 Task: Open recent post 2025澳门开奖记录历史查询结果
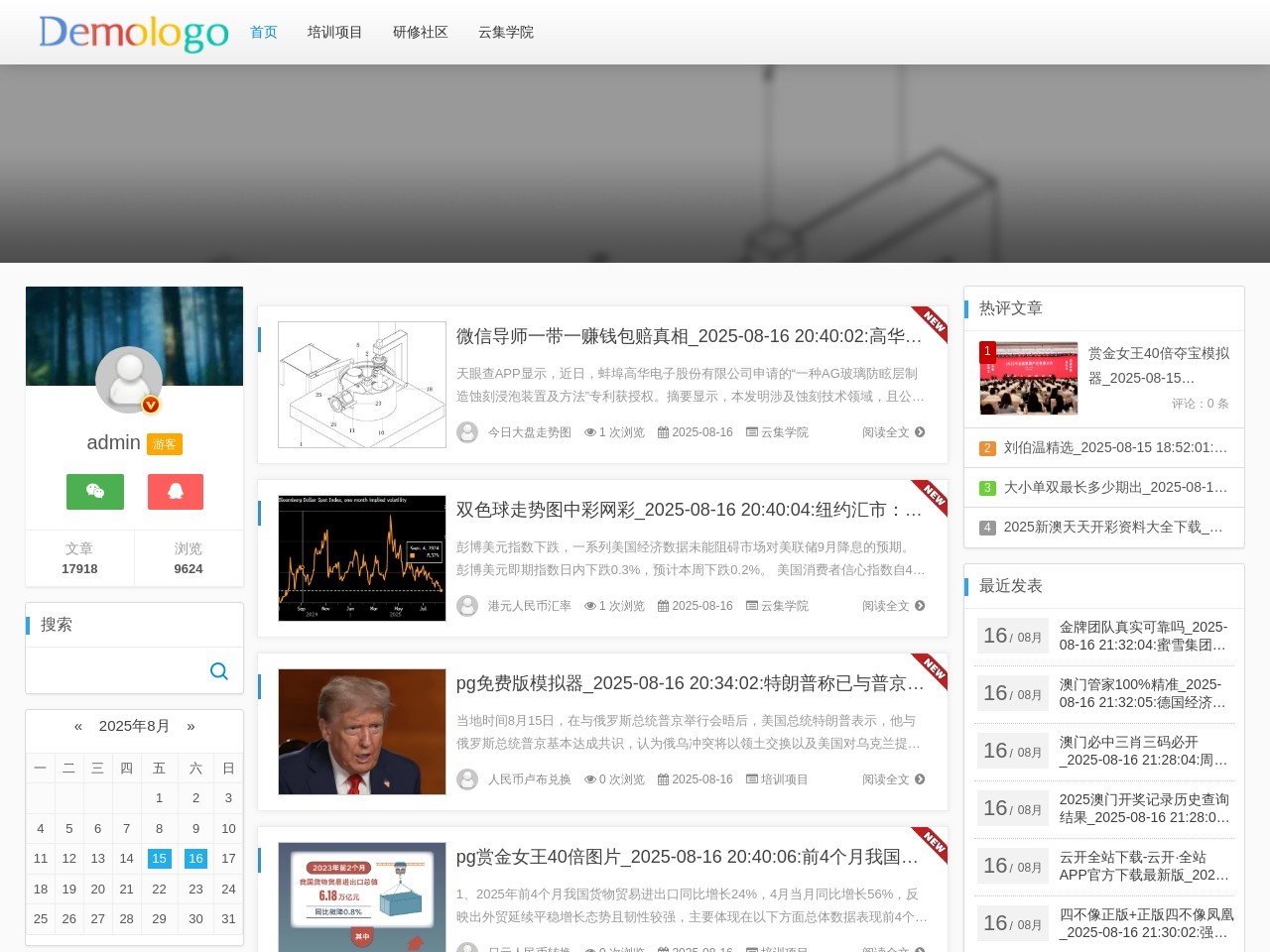pyautogui.click(x=1145, y=808)
